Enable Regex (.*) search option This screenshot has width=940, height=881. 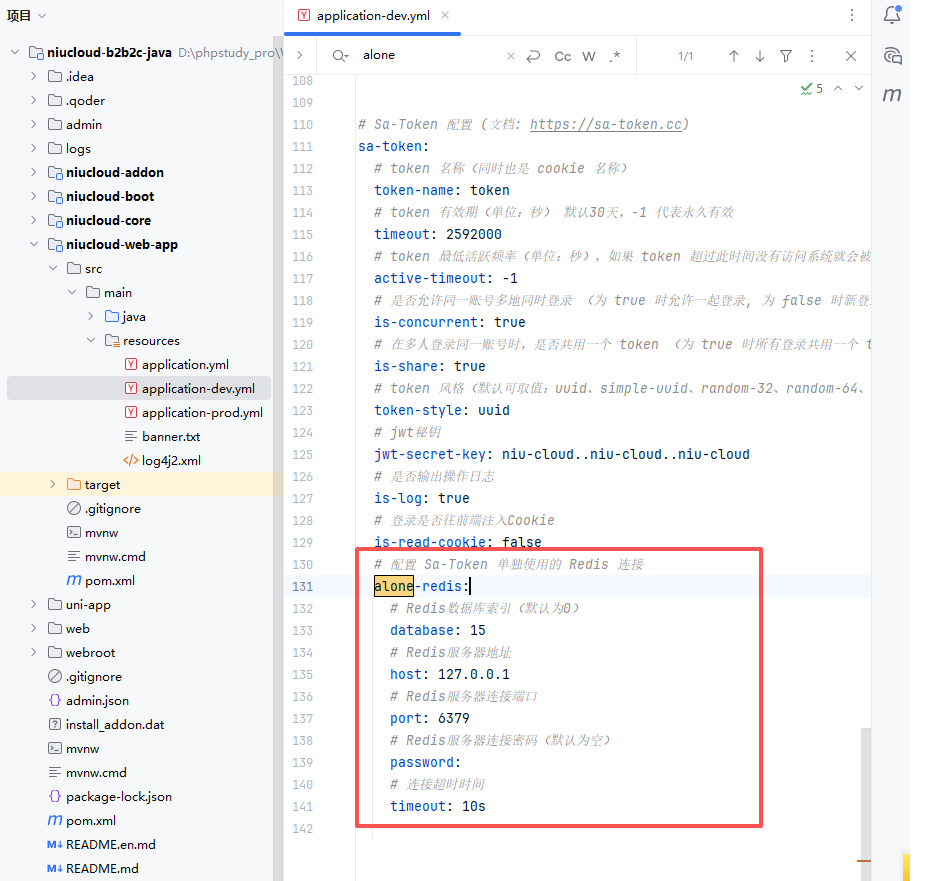(615, 56)
